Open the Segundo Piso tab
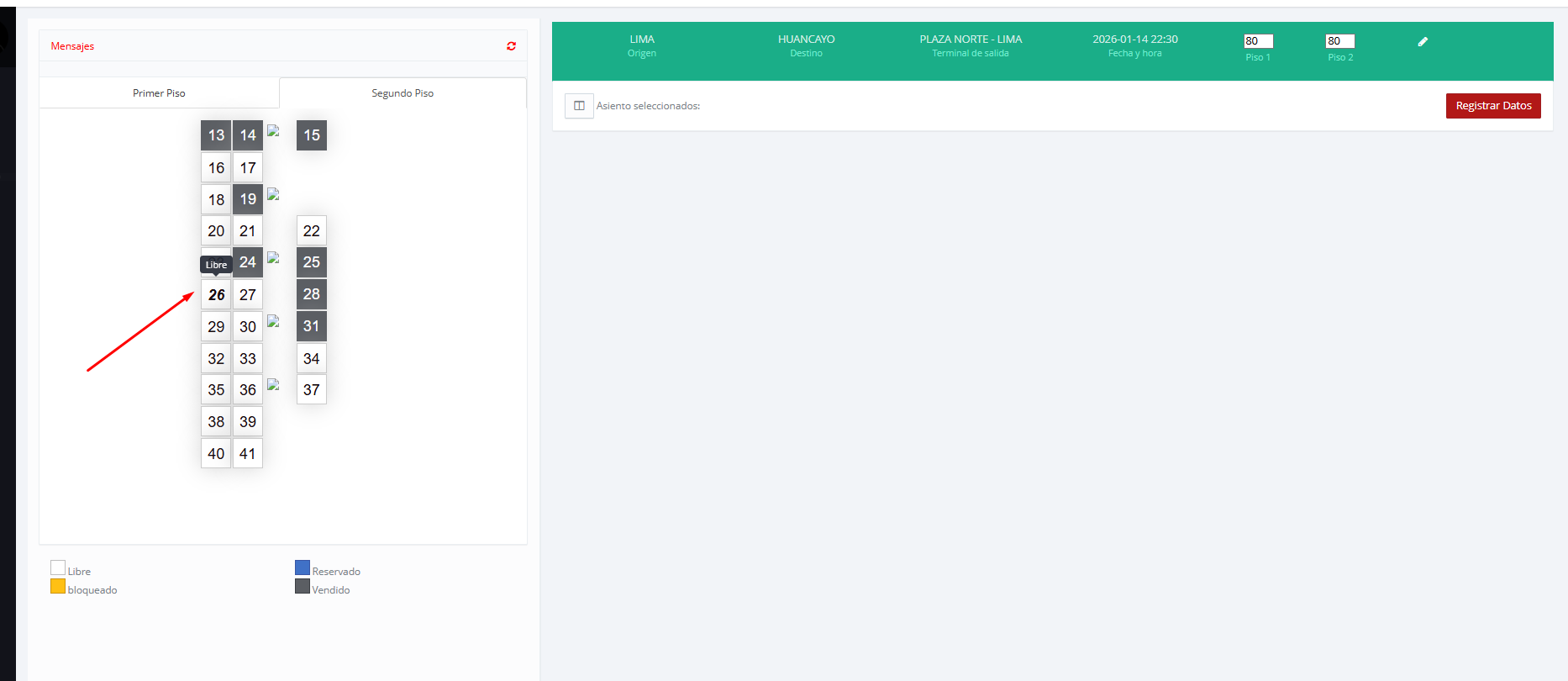The width and height of the screenshot is (1568, 681). tap(403, 93)
